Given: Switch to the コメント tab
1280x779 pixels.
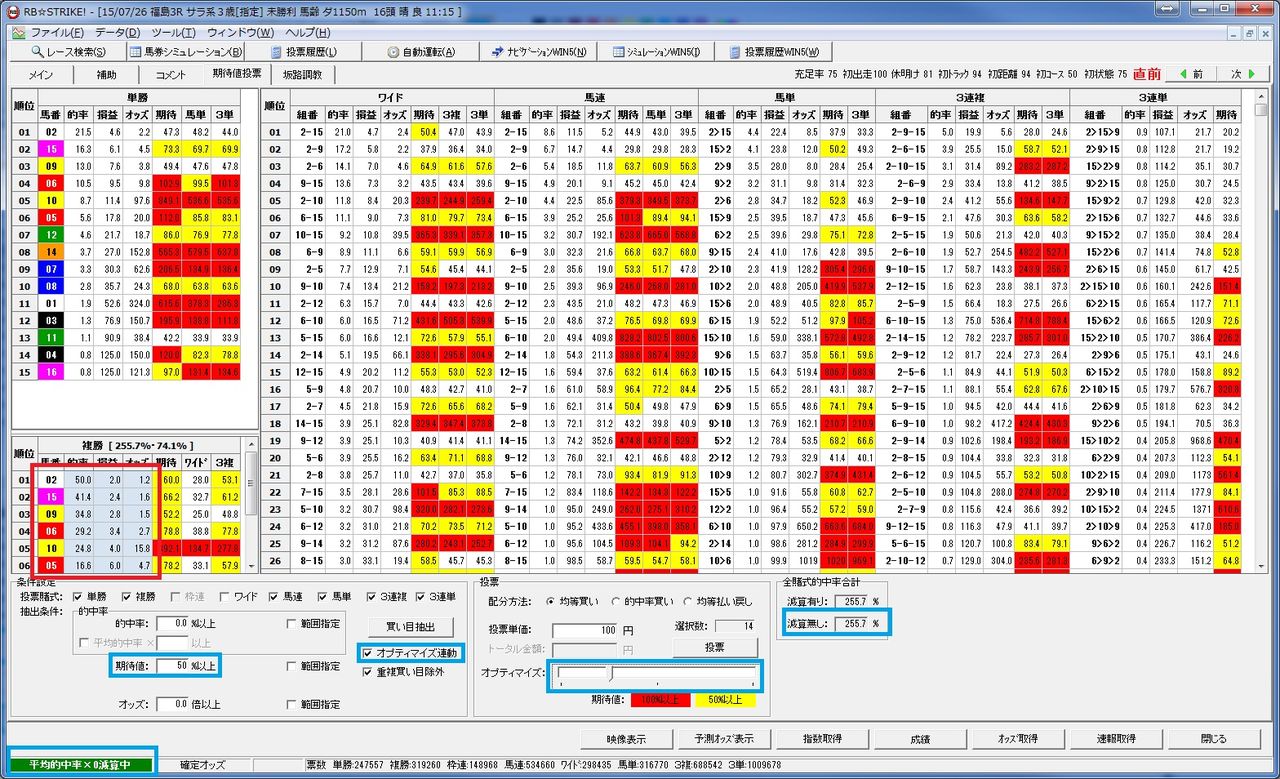Looking at the screenshot, I should coord(171,74).
